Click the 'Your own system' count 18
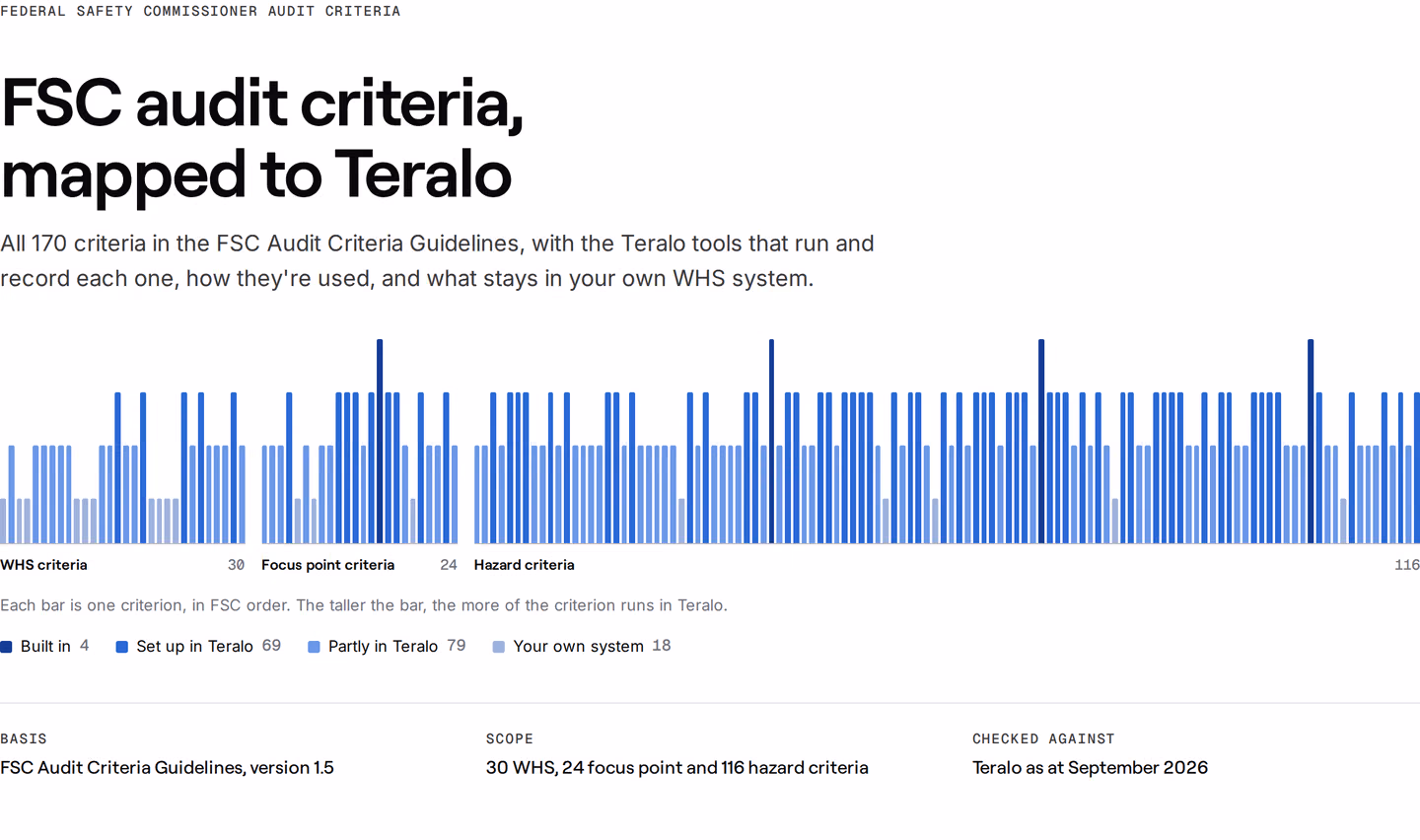The height and width of the screenshot is (840, 1420). tap(662, 646)
